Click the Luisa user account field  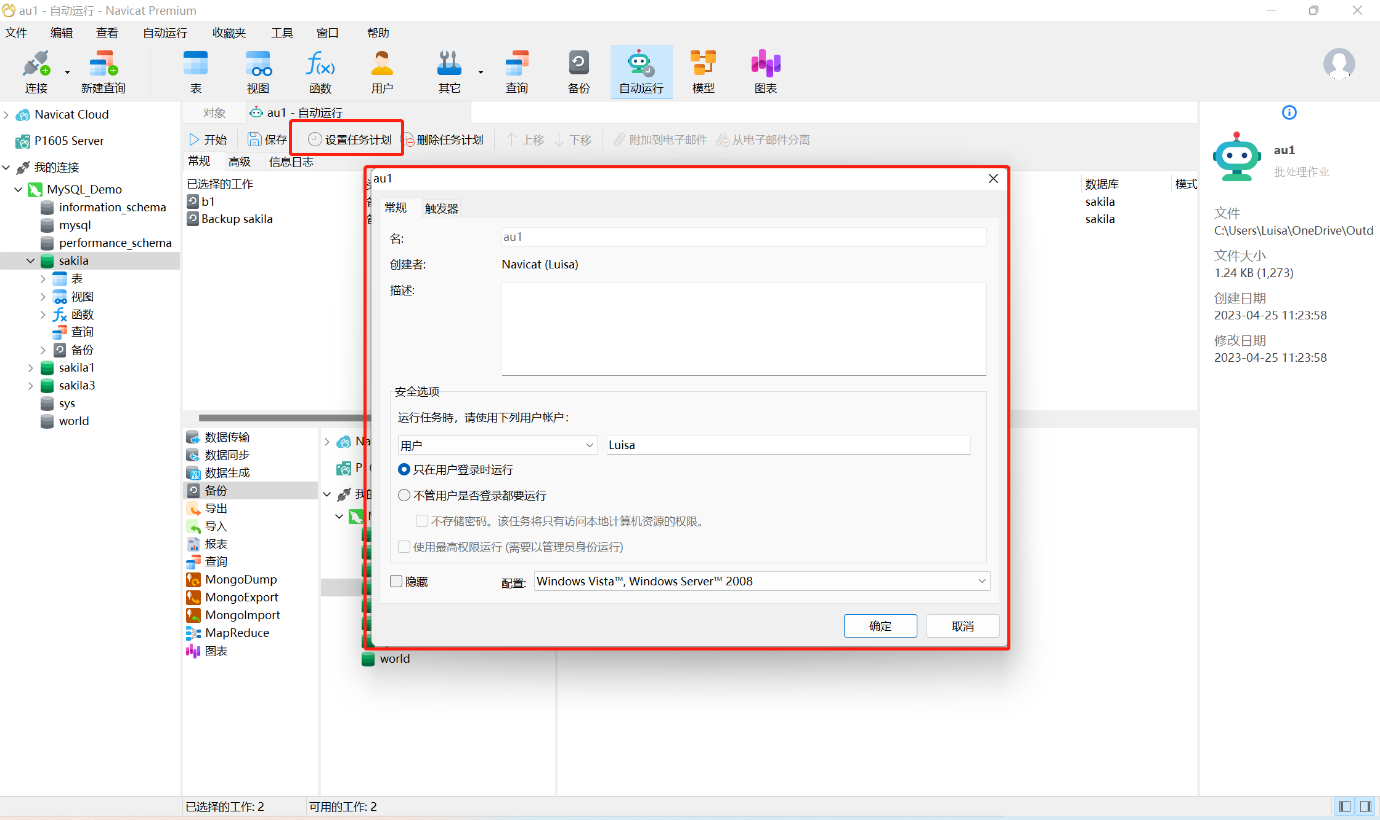coord(788,445)
